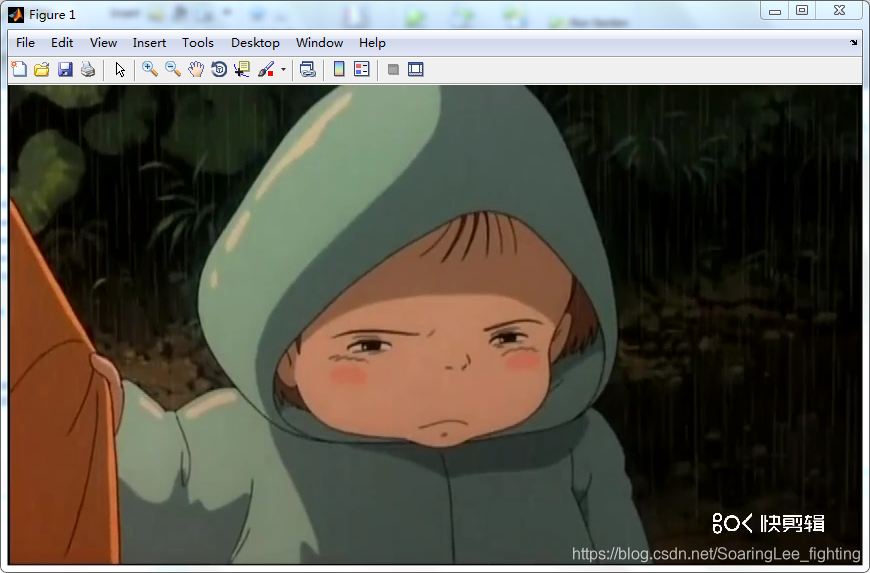Maximize the Figure 1 window
Image resolution: width=870 pixels, height=573 pixels.
802,11
